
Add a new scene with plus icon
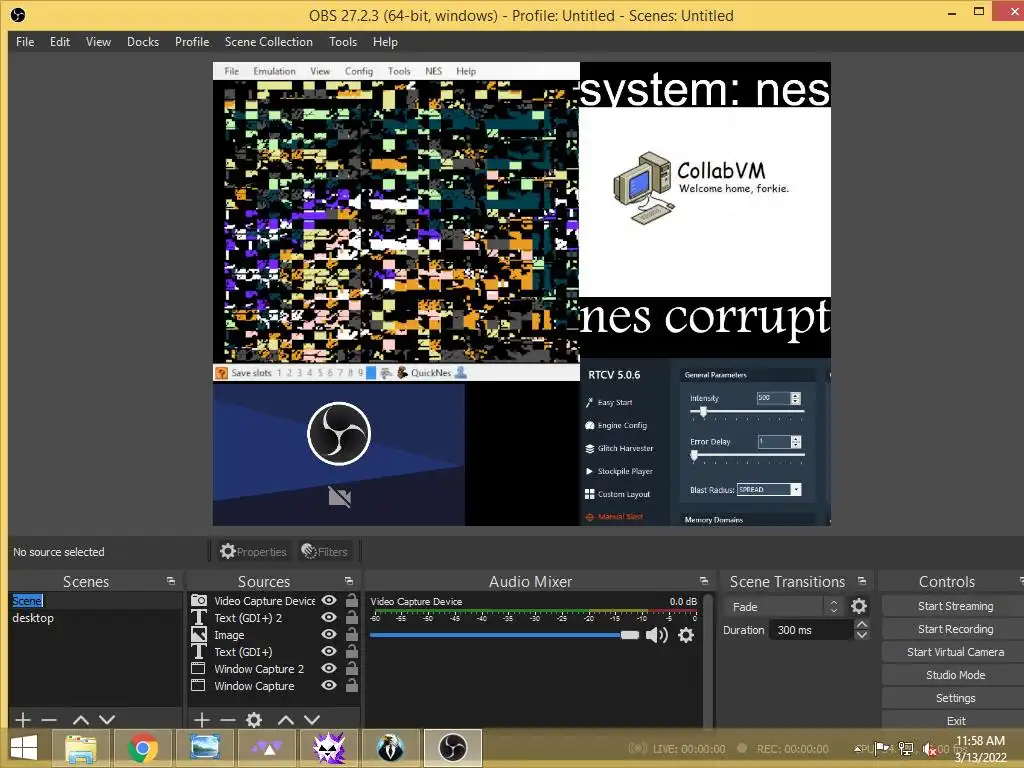click(23, 720)
